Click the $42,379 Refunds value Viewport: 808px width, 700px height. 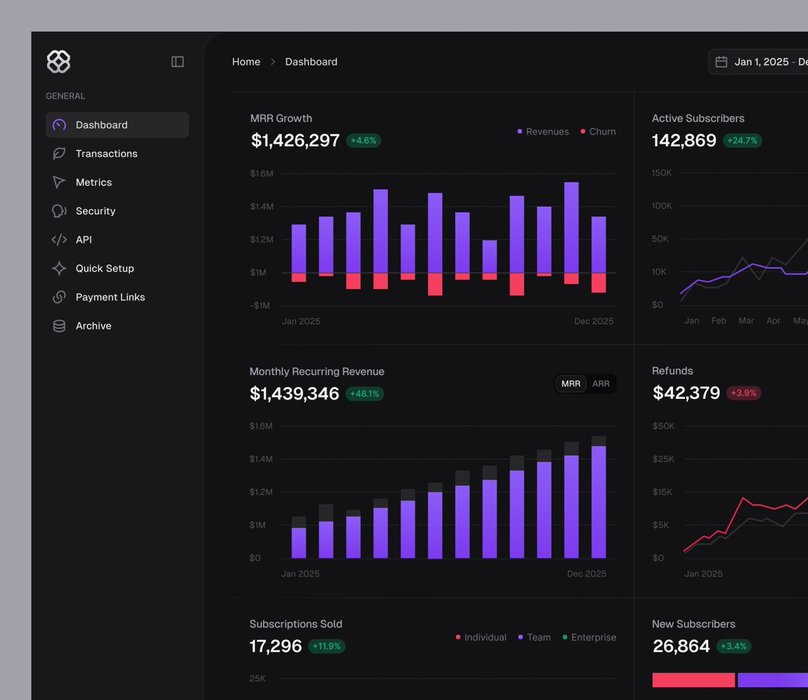point(686,393)
